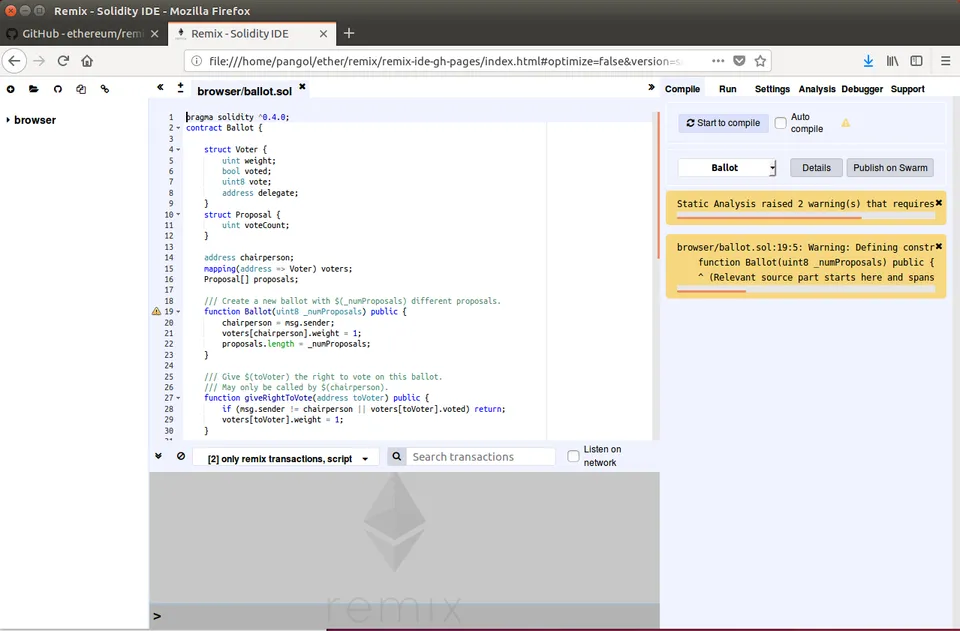
Task: Click the terminal command prompt
Action: click(x=404, y=616)
